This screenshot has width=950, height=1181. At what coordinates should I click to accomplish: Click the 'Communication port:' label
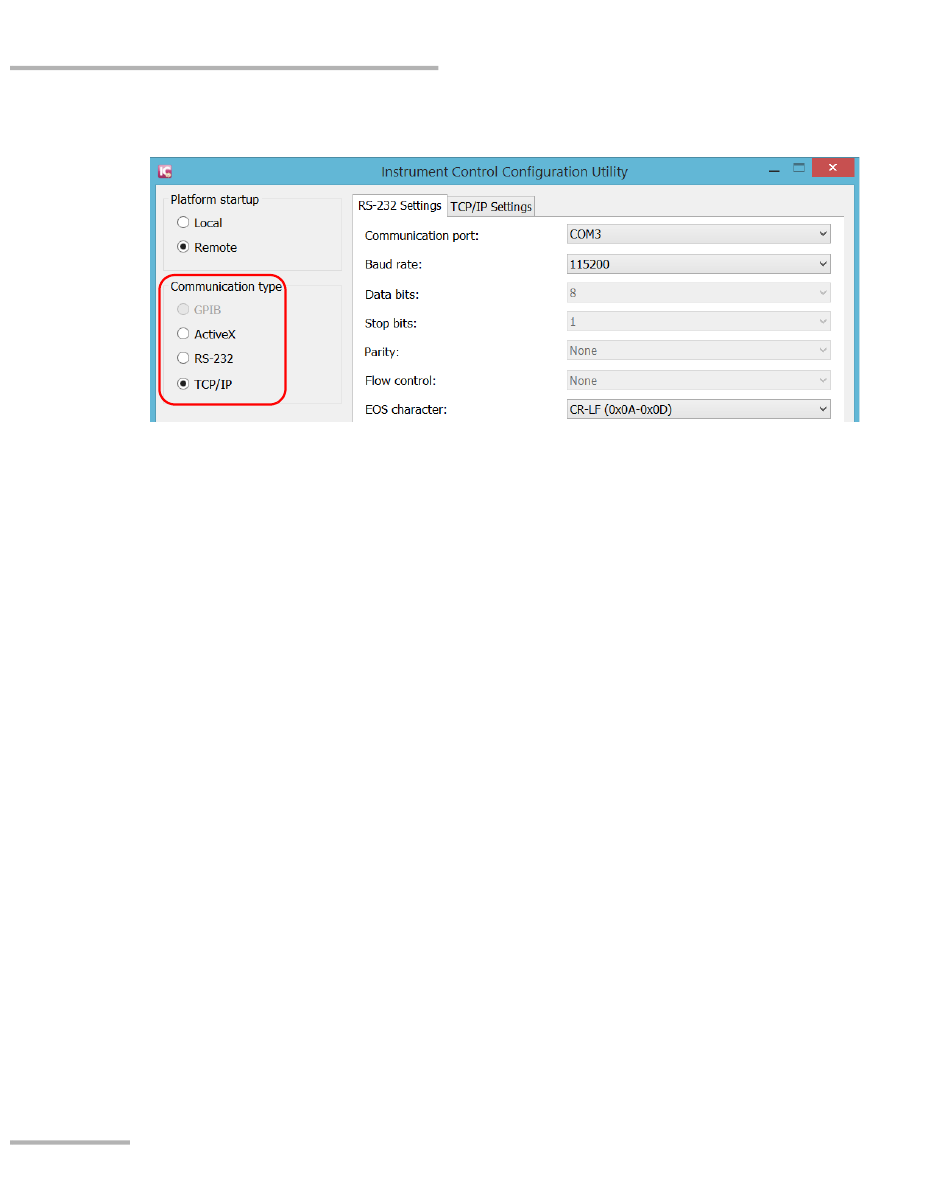(x=422, y=236)
